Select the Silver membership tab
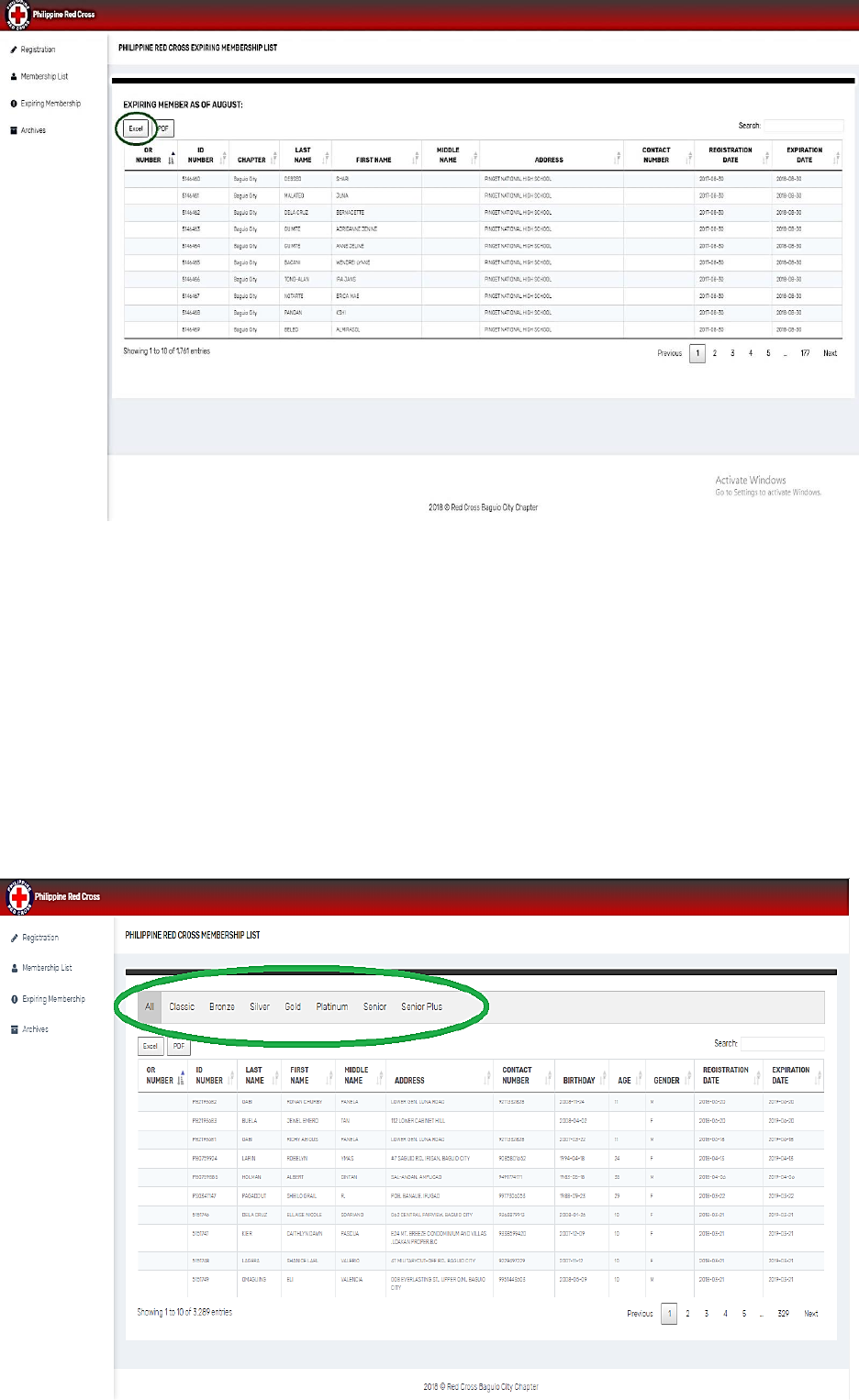 pos(260,1006)
